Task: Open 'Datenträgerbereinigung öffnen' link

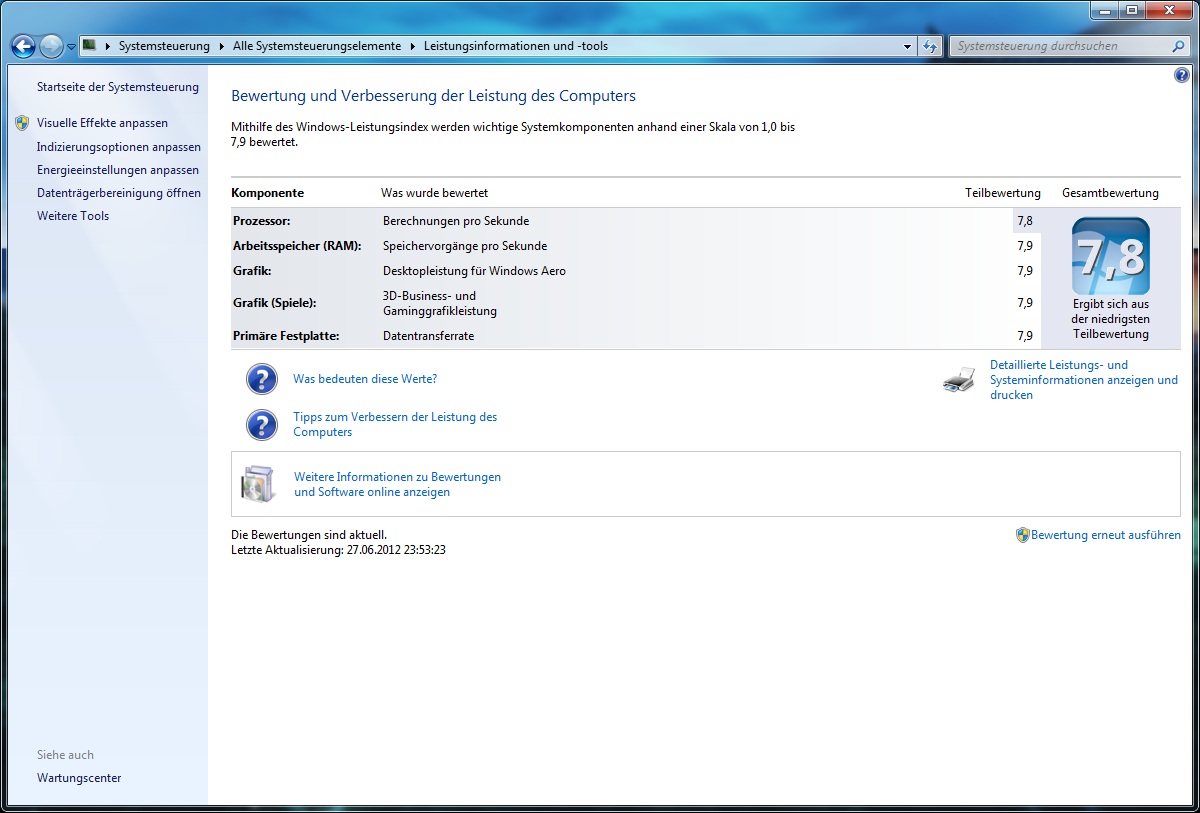Action: (x=119, y=193)
